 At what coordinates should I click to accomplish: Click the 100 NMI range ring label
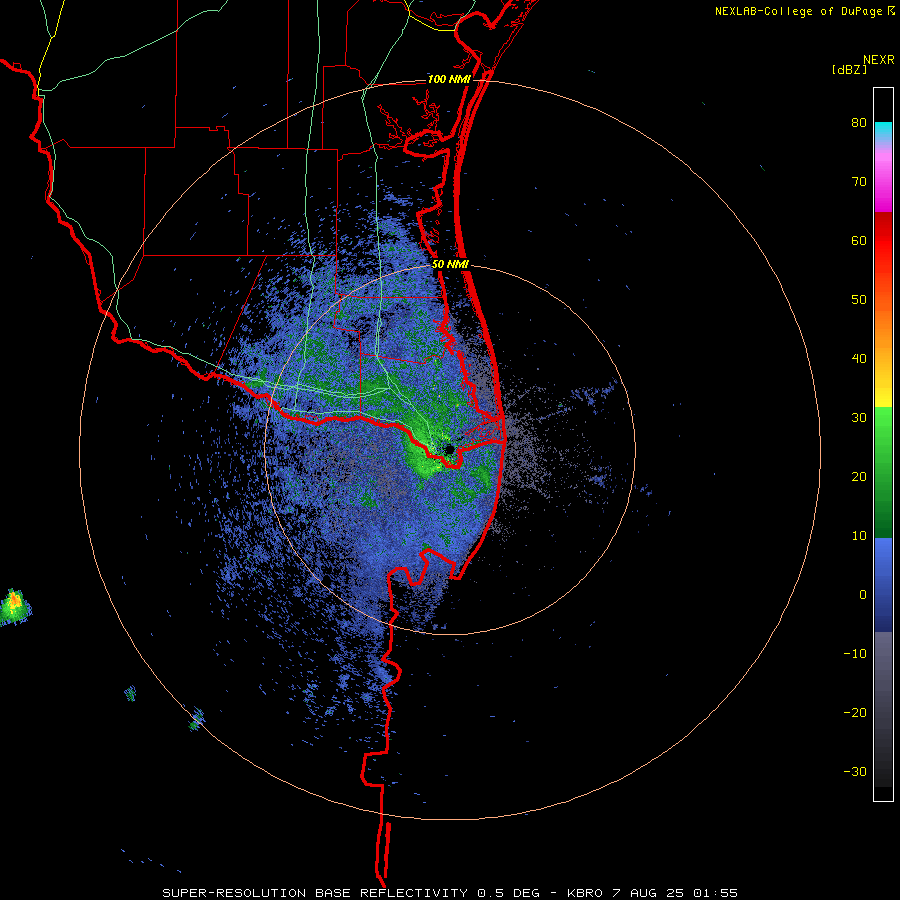coord(449,79)
